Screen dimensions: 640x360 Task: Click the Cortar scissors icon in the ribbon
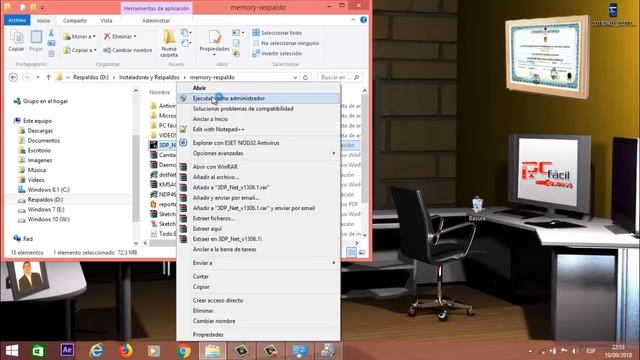pyautogui.click(x=51, y=33)
